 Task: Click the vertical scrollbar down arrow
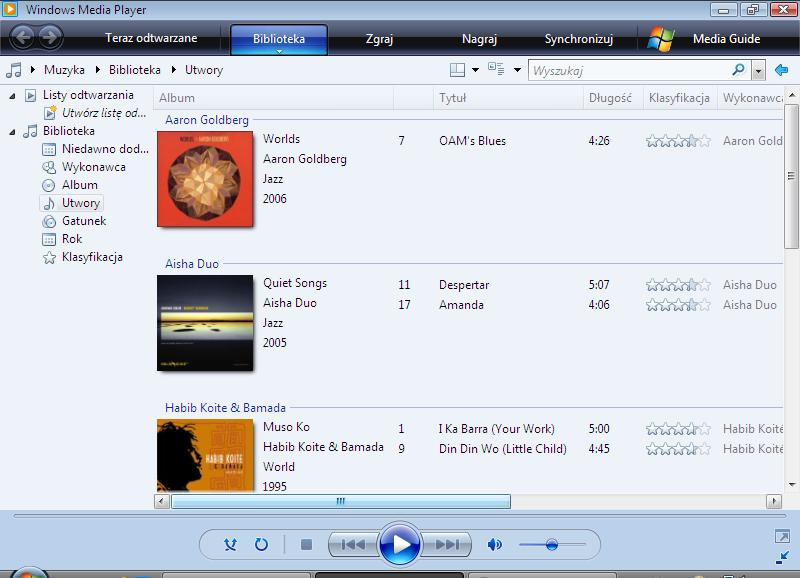(791, 485)
